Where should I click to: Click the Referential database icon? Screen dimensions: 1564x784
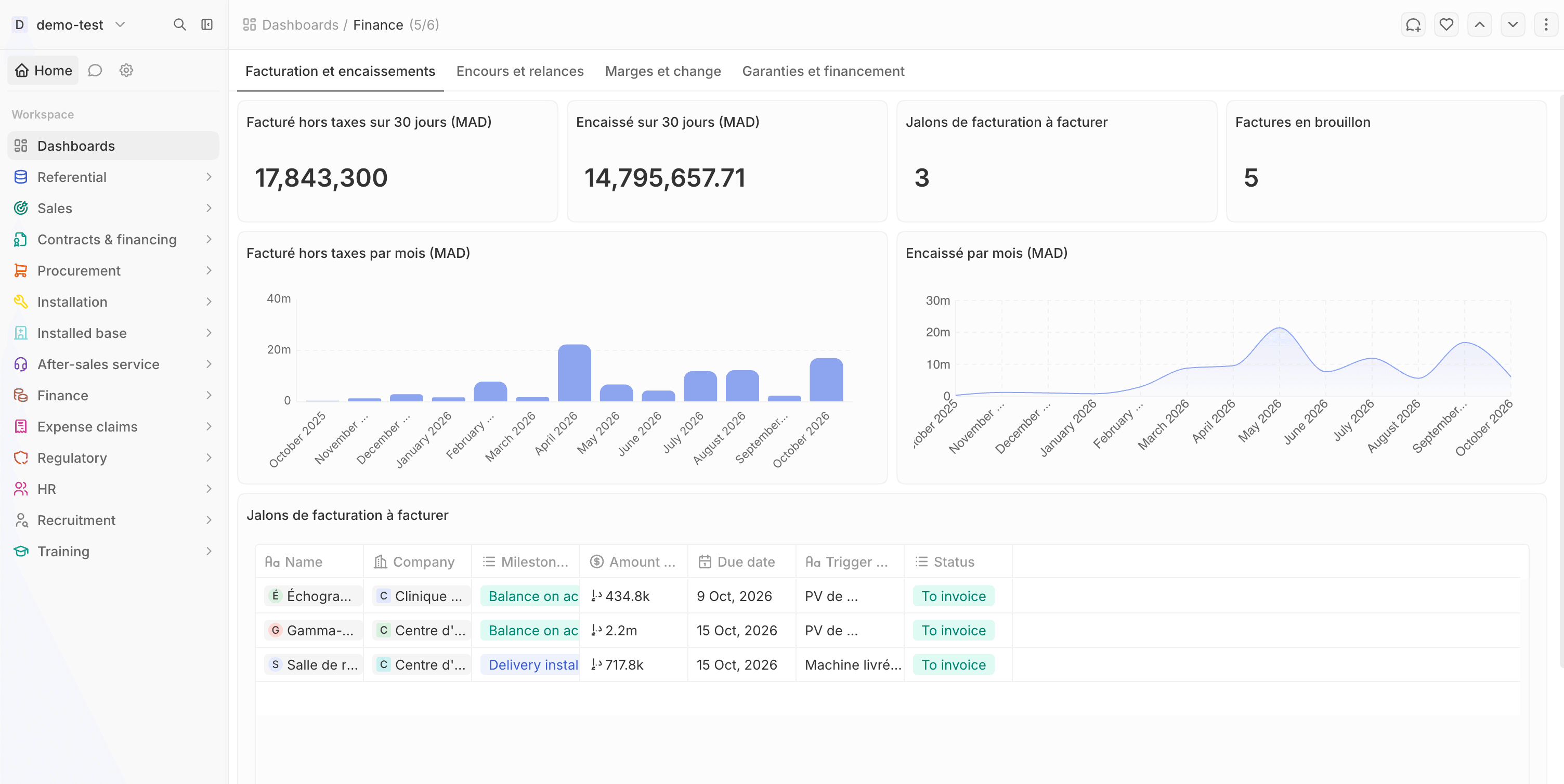point(21,177)
